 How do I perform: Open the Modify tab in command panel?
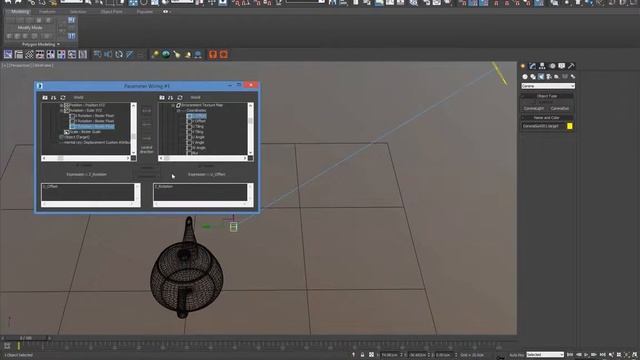pyautogui.click(x=532, y=66)
